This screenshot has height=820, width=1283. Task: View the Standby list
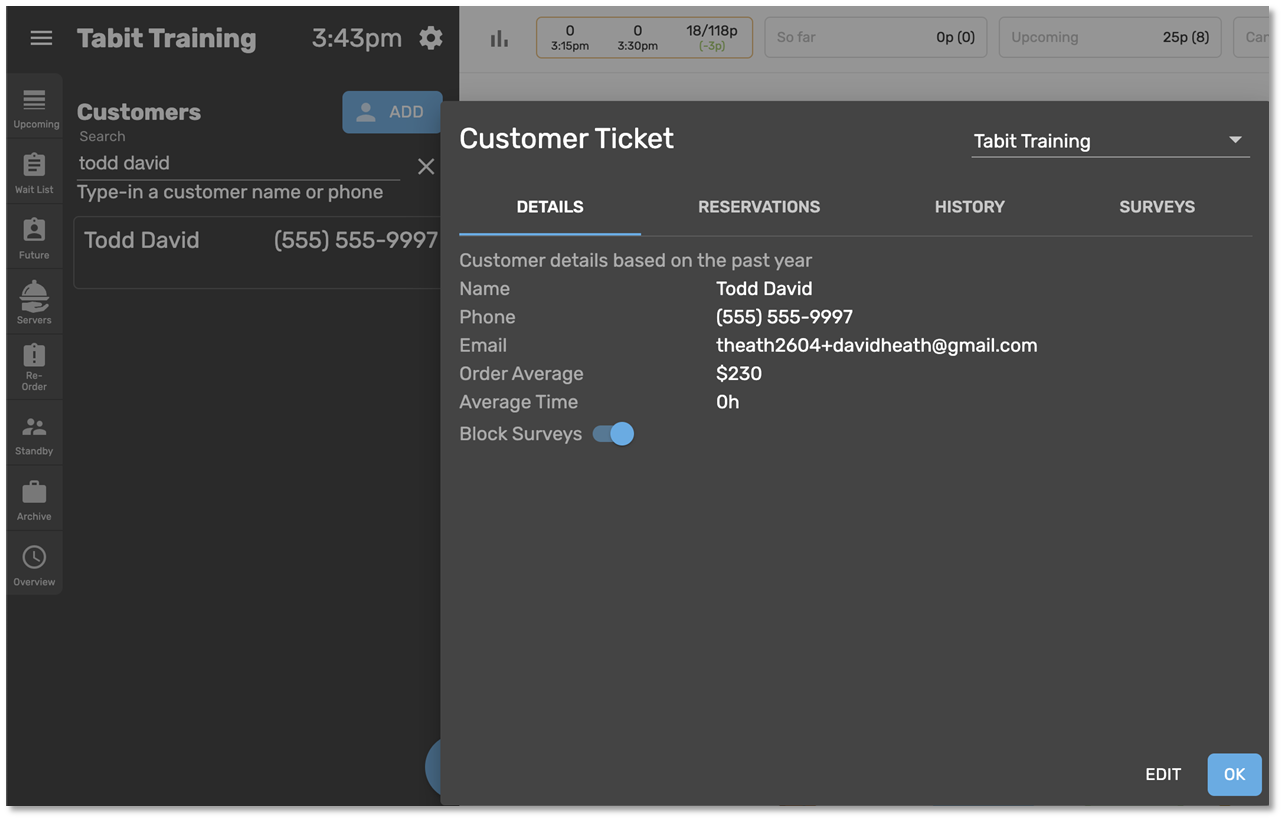pos(34,435)
